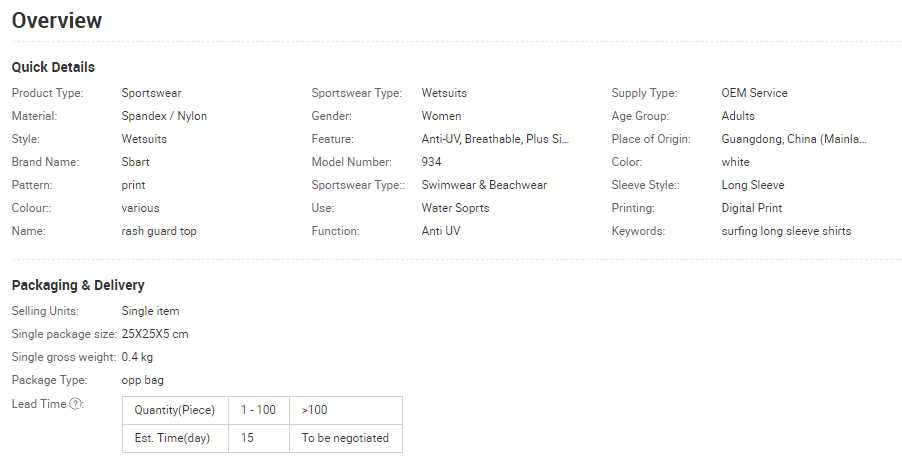Click package size '25X25X5 cm' value
This screenshot has width=902, height=469.
point(154,334)
